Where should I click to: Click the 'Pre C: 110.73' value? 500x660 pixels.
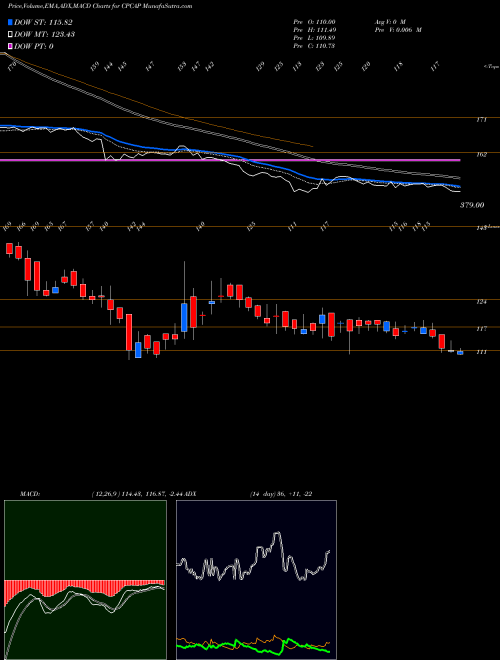coord(314,46)
